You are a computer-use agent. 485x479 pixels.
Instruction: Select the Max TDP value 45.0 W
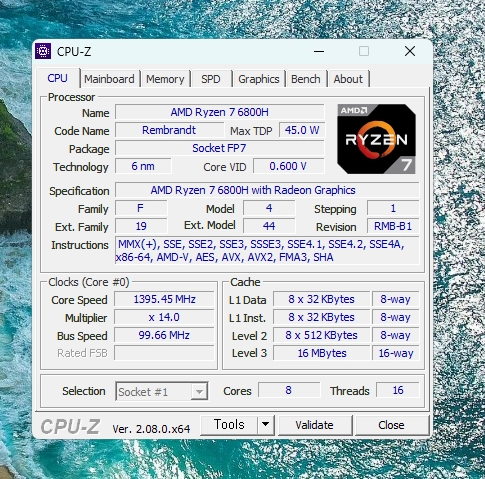click(302, 130)
